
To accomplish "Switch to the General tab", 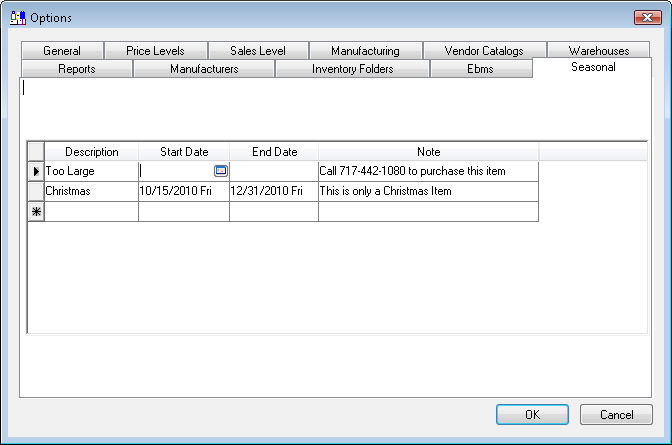I will pos(62,51).
